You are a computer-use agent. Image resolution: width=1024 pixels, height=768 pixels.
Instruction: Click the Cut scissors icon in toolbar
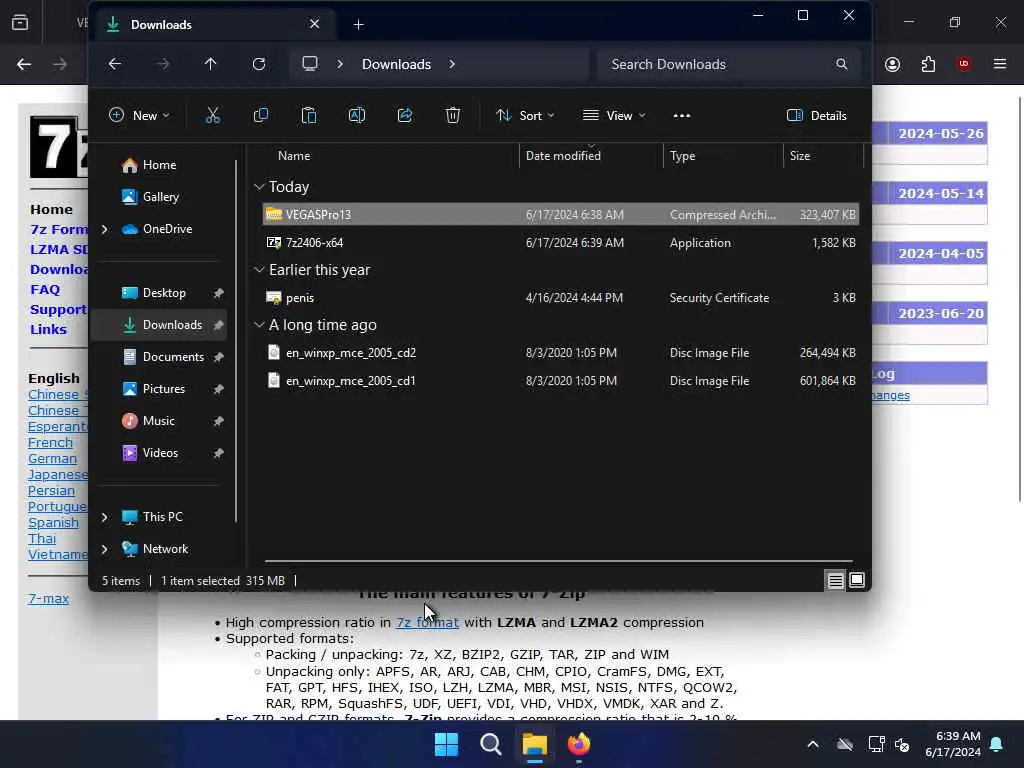[x=212, y=116]
